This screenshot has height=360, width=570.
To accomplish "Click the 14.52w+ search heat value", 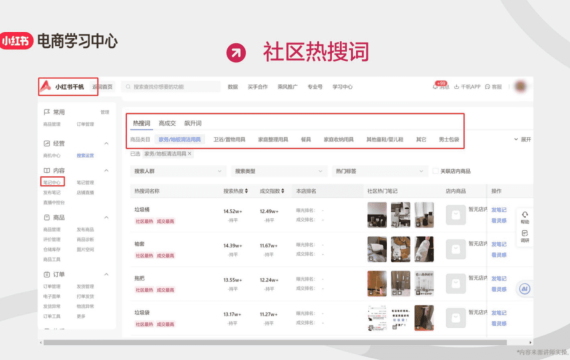I will (233, 211).
